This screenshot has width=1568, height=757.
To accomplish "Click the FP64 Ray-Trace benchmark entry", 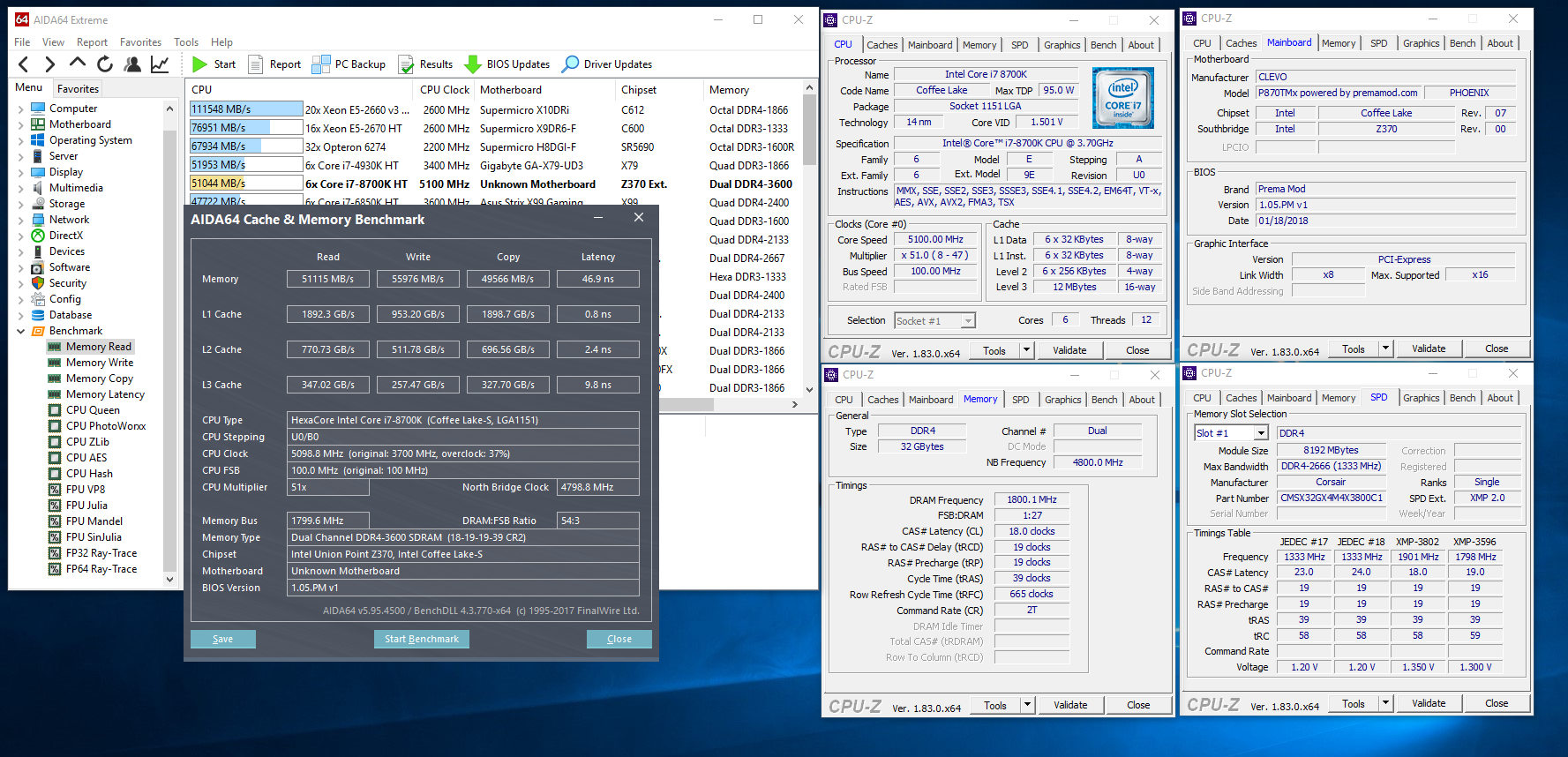I will click(101, 569).
